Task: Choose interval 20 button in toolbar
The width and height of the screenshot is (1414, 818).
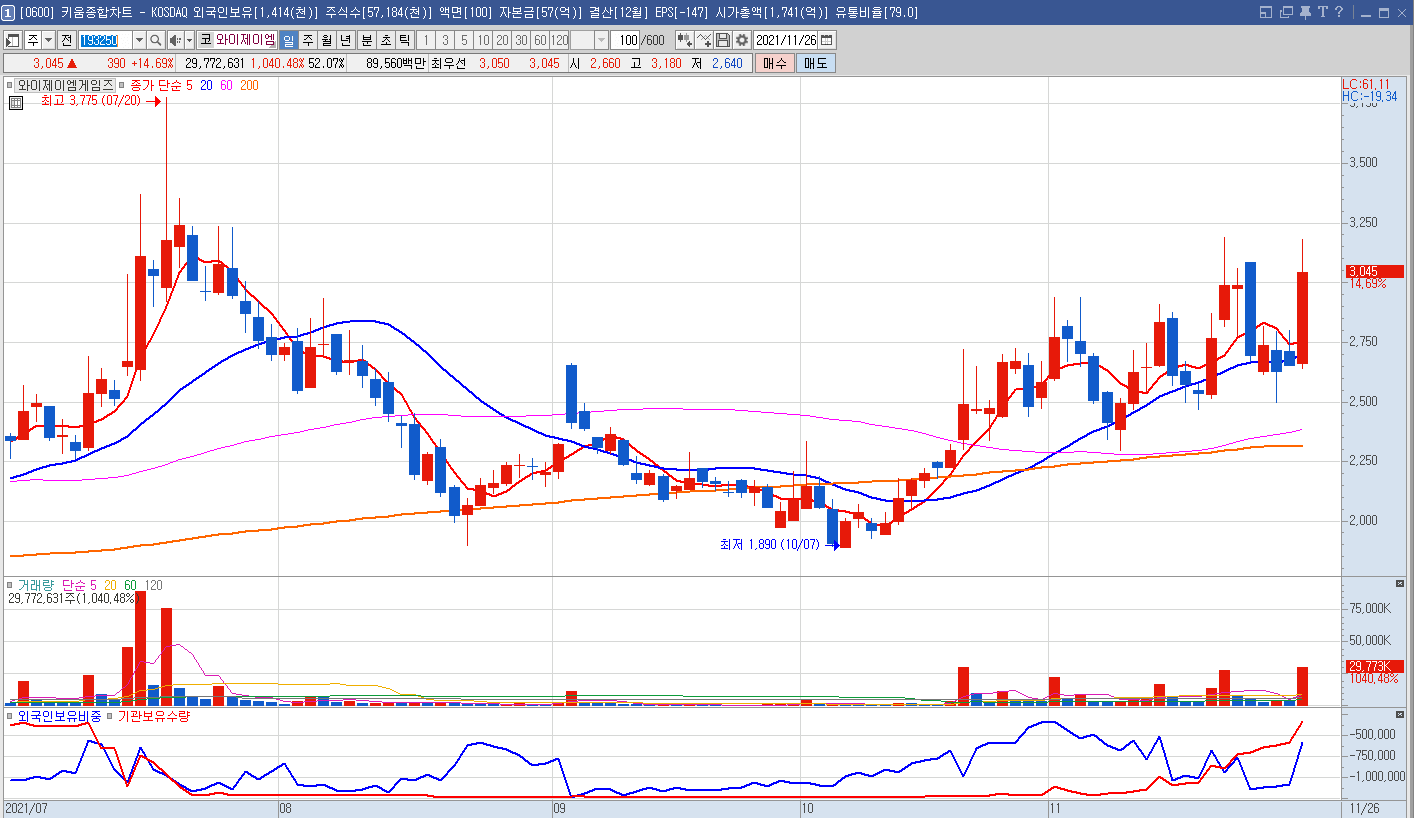Action: click(x=502, y=40)
